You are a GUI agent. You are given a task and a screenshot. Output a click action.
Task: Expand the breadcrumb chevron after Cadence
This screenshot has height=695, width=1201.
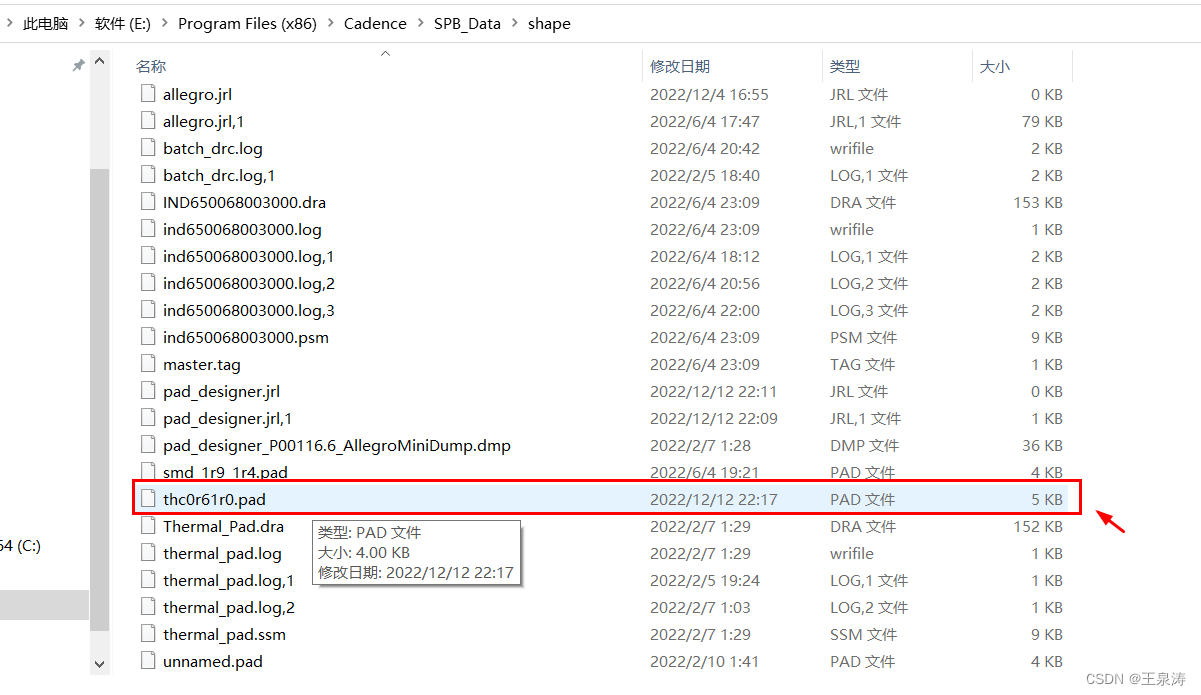tap(420, 24)
